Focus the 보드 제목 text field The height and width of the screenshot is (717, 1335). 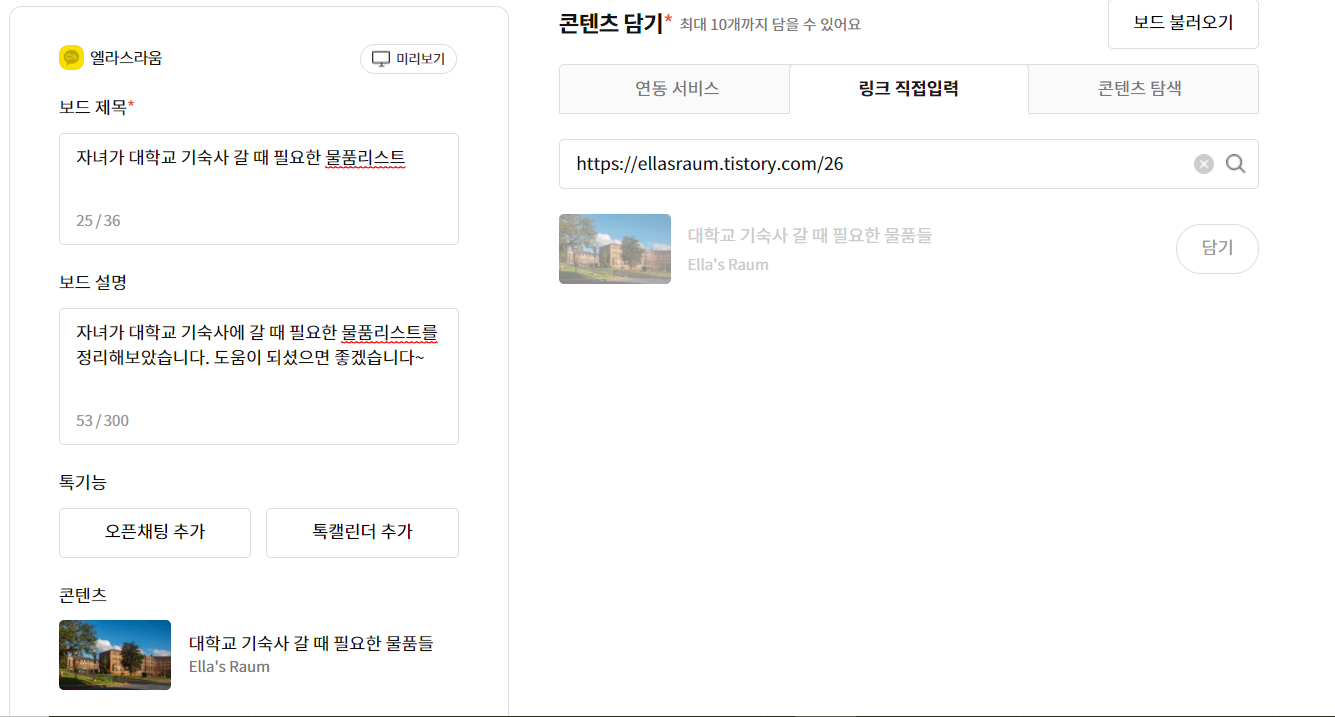click(x=259, y=189)
